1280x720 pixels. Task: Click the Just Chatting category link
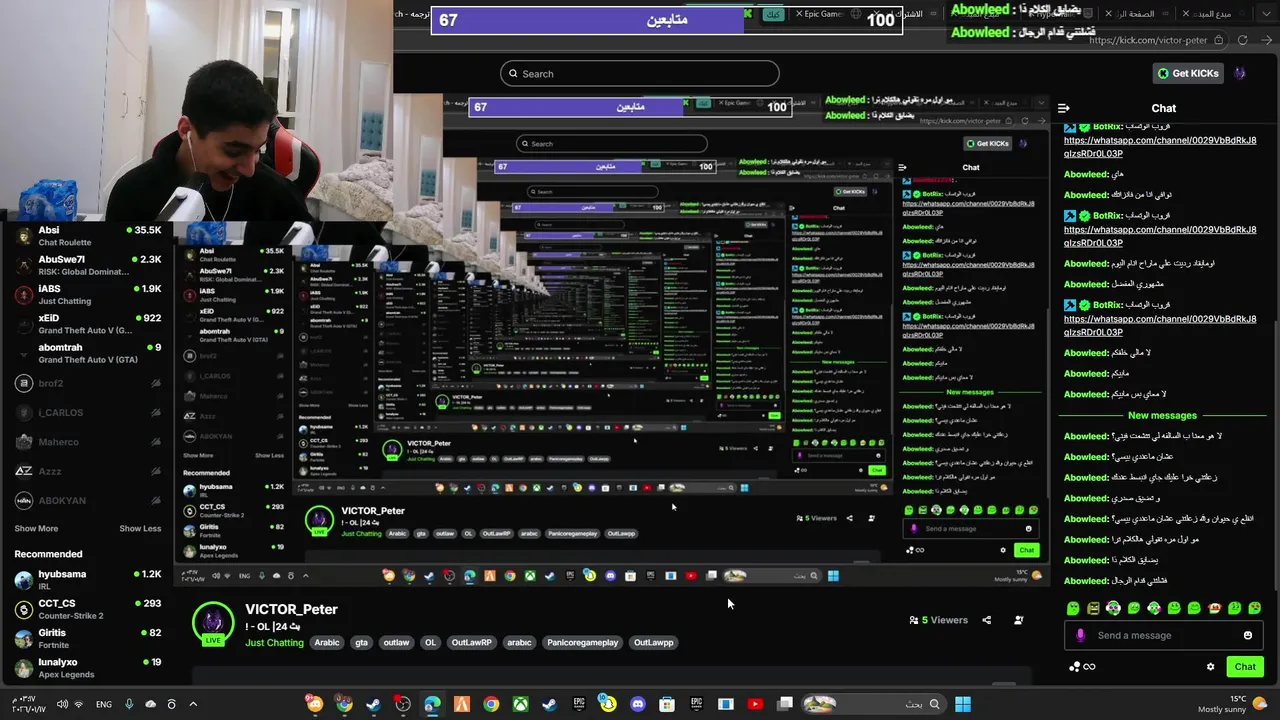pyautogui.click(x=274, y=642)
